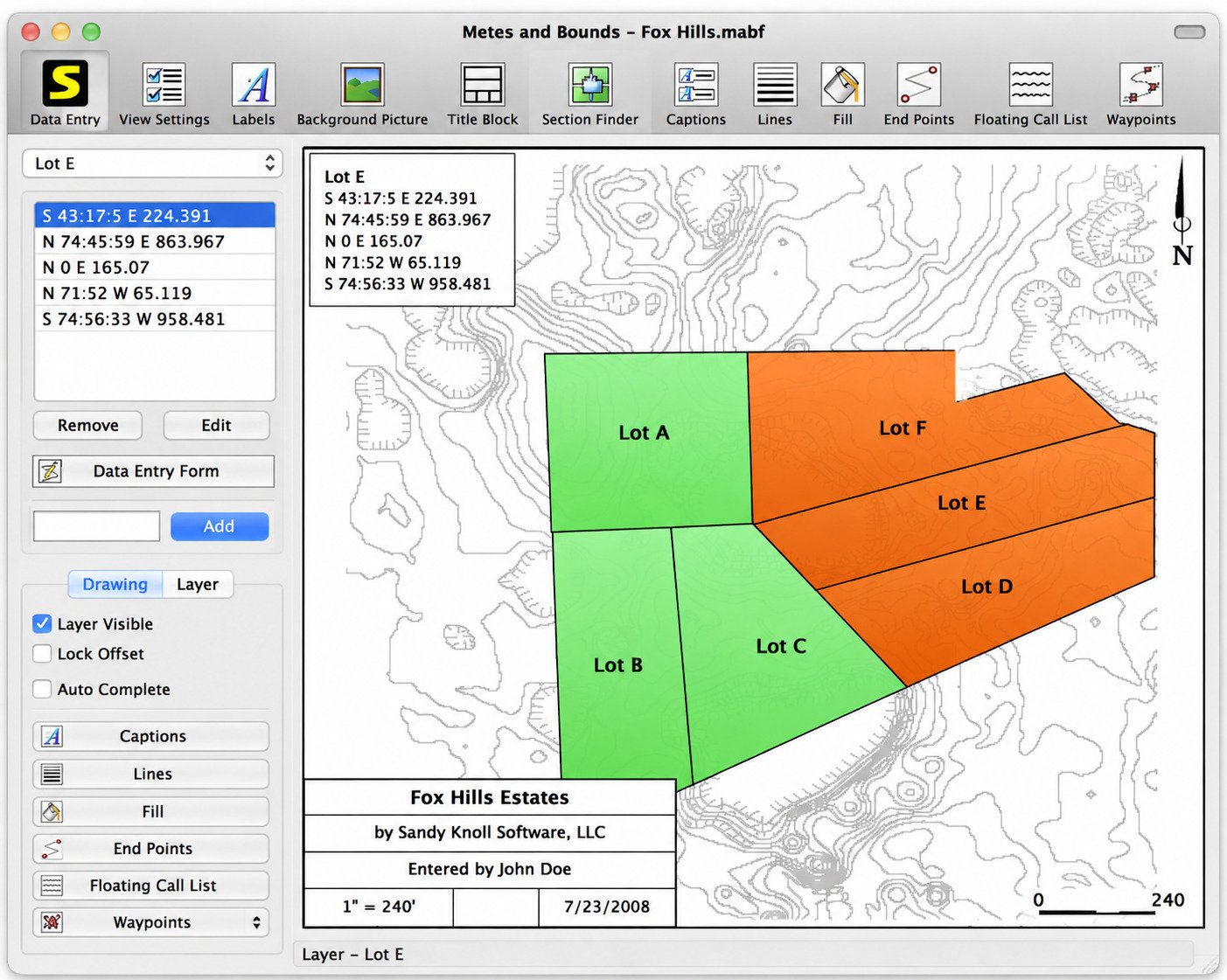Open View Settings from the toolbar
This screenshot has height=980, width=1227.
point(164,92)
